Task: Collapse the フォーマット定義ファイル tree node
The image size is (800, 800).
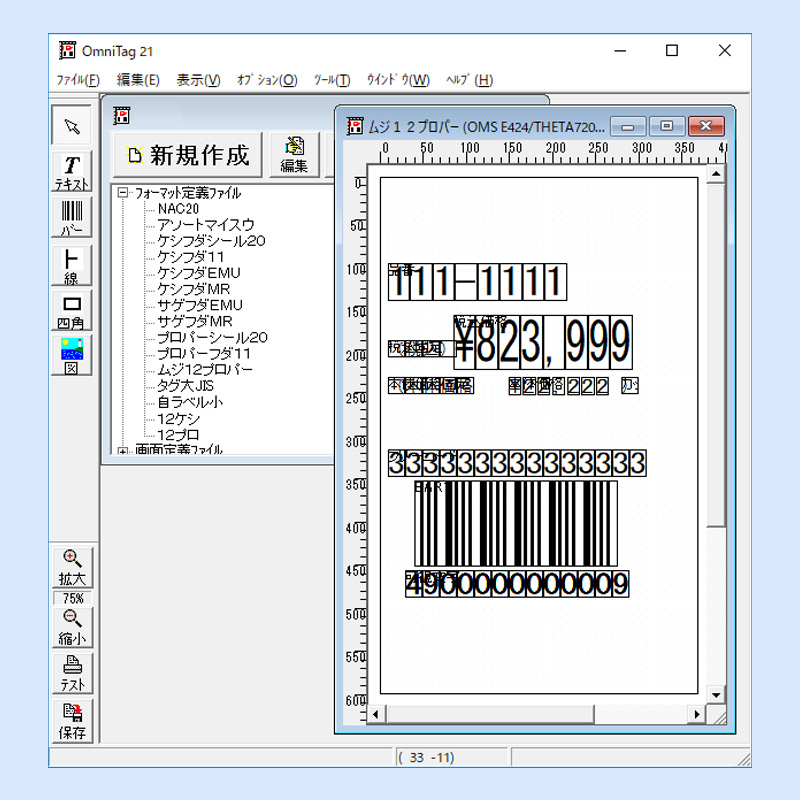Action: click(x=122, y=192)
